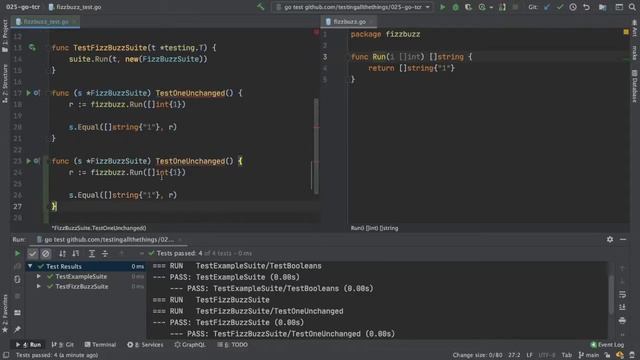Switch to the fizzbuzz_test.go editor tab
This screenshot has width=640, height=360.
pyautogui.click(x=46, y=22)
